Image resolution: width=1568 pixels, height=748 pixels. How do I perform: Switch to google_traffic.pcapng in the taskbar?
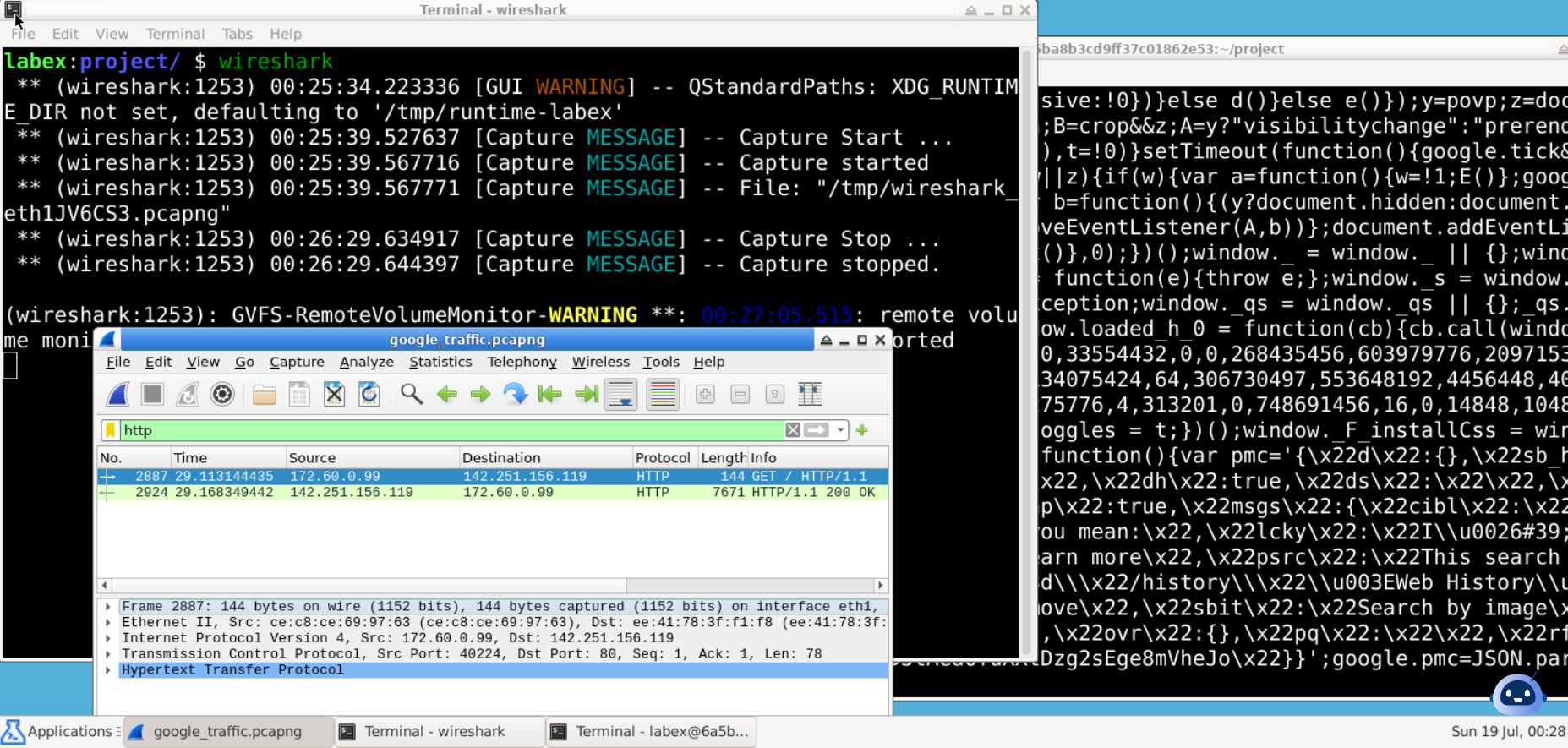click(228, 732)
